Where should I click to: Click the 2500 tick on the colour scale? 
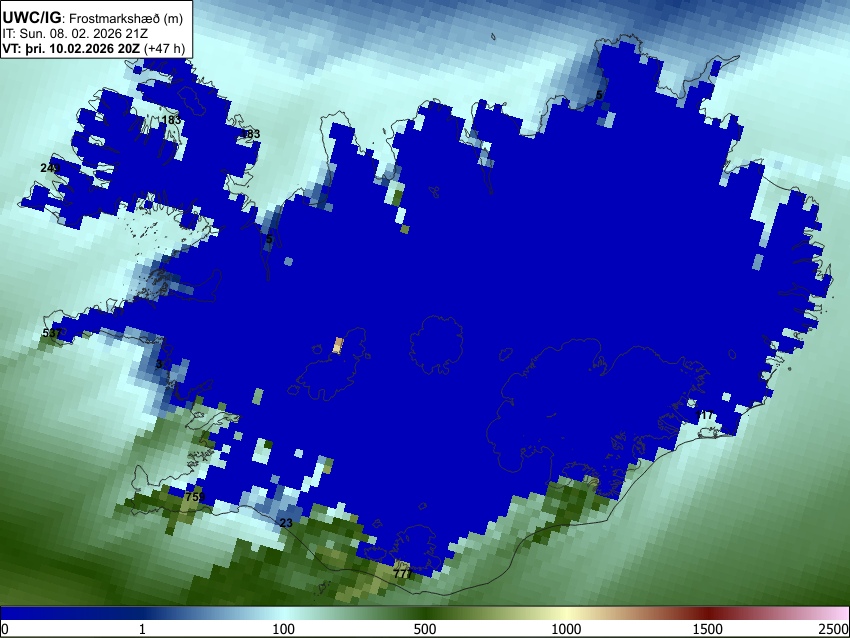click(834, 629)
